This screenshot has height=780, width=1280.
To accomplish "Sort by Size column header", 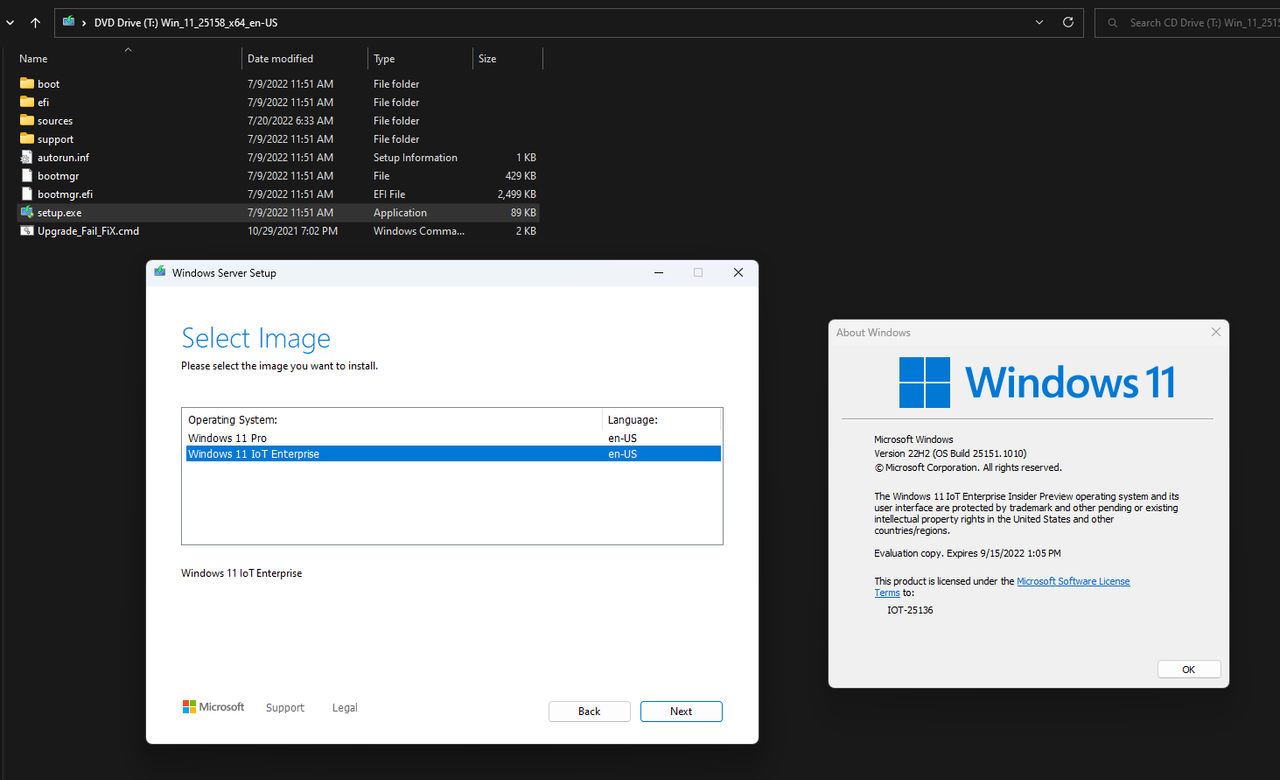I will 487,59.
